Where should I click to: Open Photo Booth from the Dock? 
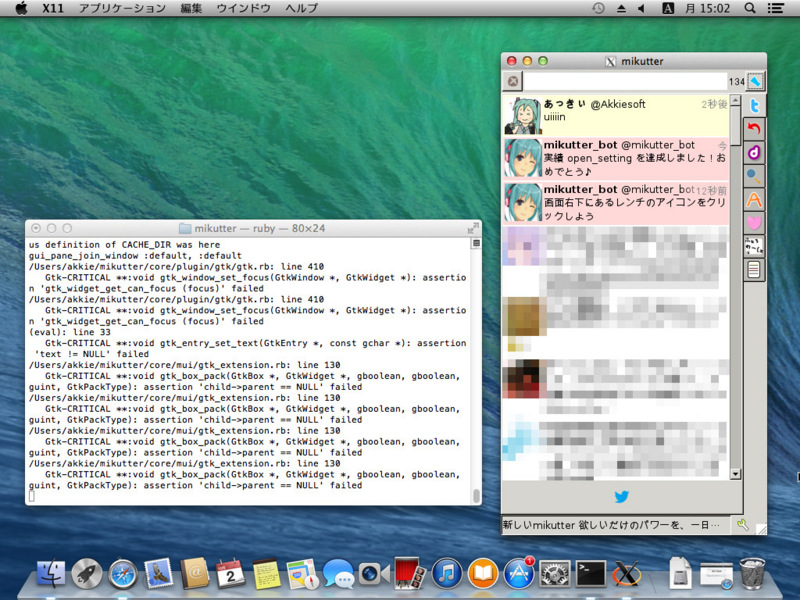[x=410, y=572]
